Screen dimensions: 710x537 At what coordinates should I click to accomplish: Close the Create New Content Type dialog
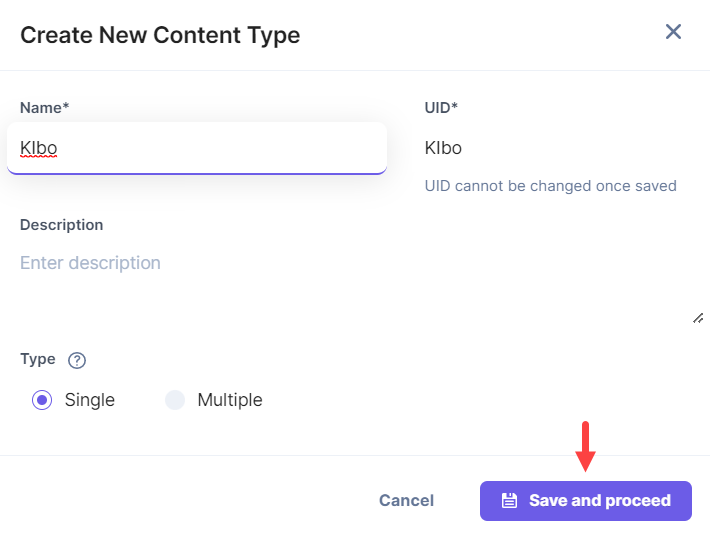pos(673,32)
